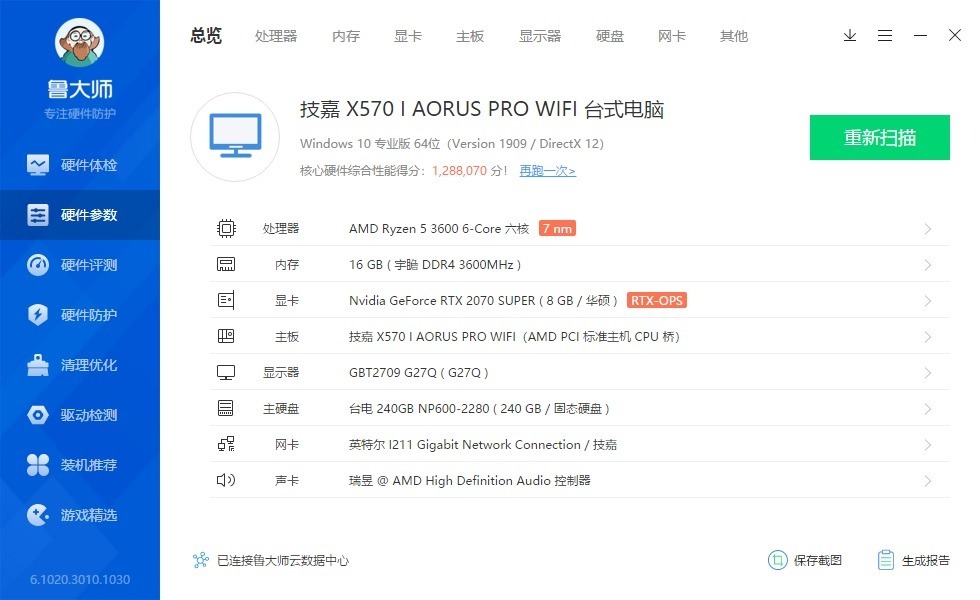Screen dimensions: 980x600
Task: Click the network icon in the 网卡 row
Action: pyautogui.click(x=226, y=444)
